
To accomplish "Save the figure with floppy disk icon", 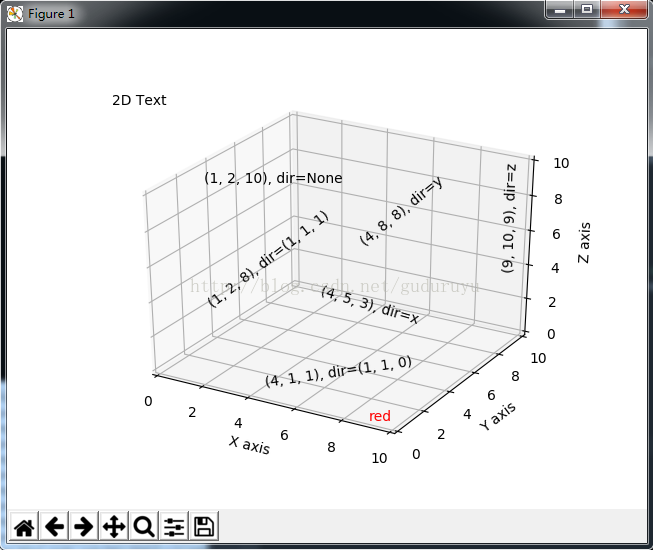I will 204,527.
